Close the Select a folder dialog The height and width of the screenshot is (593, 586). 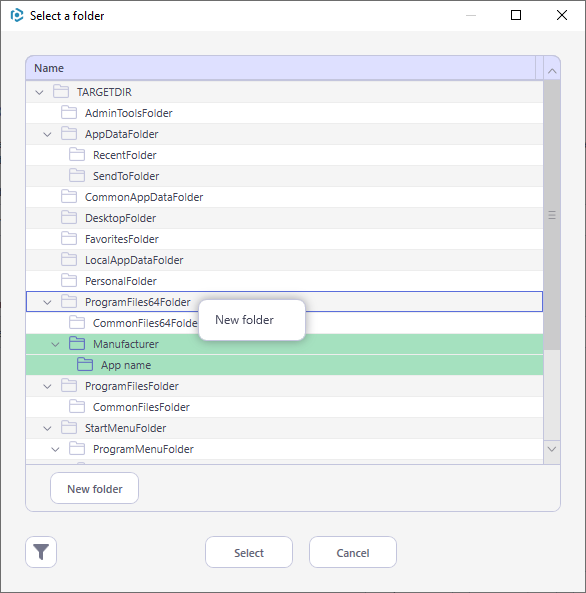562,15
